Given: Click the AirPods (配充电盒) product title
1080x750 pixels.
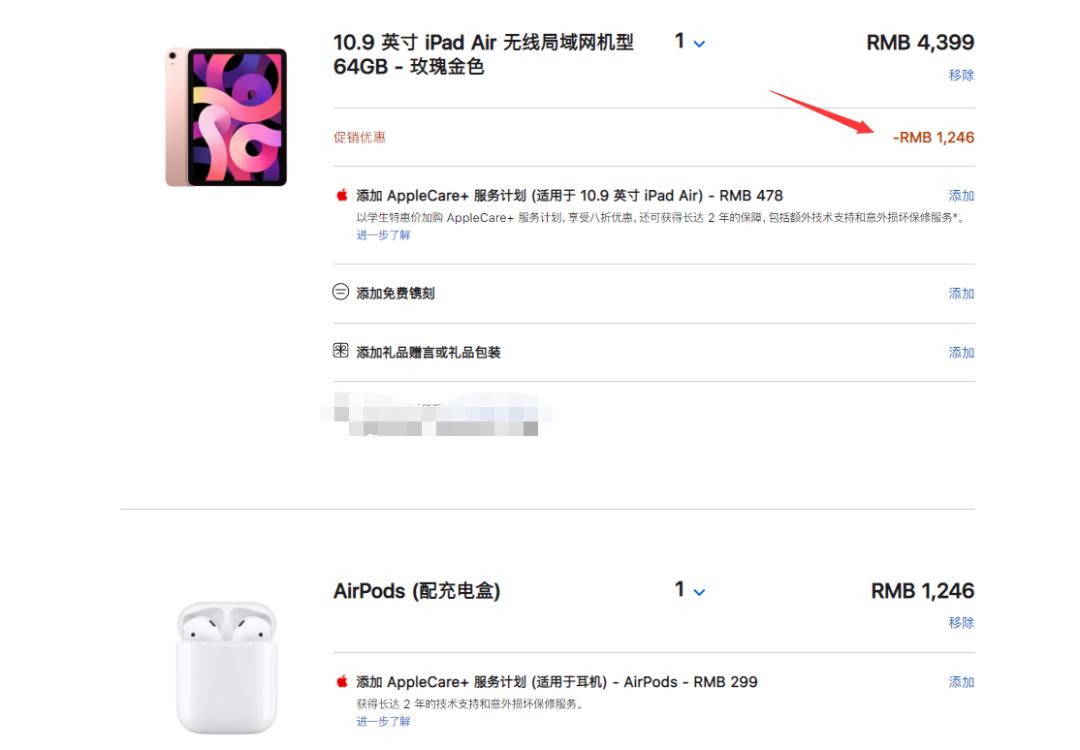Looking at the screenshot, I should [x=416, y=591].
